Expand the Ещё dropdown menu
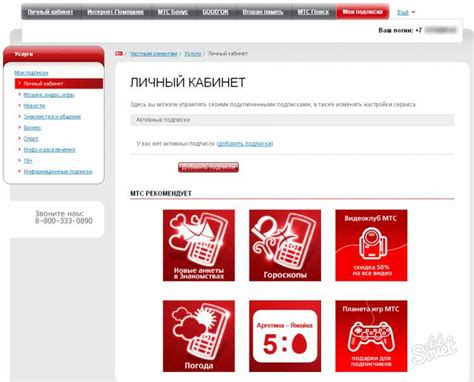Screen dimensions: 474x382 (x=406, y=12)
